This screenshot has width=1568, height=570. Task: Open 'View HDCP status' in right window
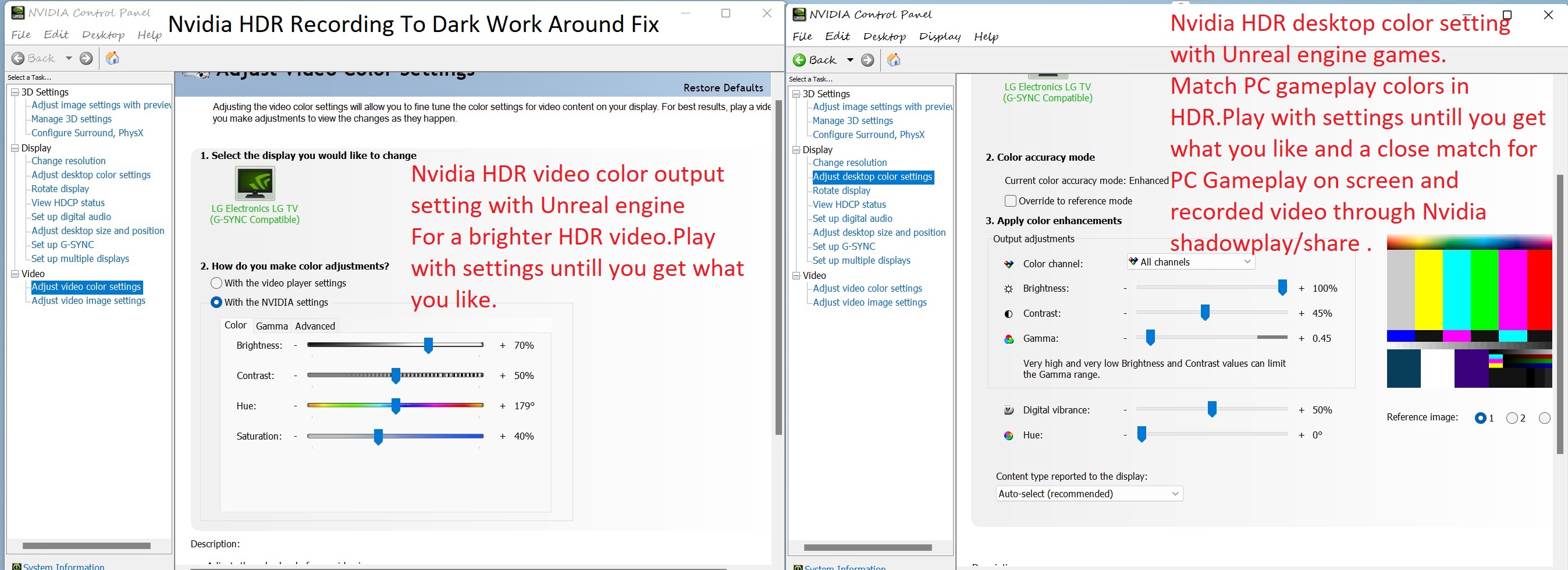click(849, 204)
